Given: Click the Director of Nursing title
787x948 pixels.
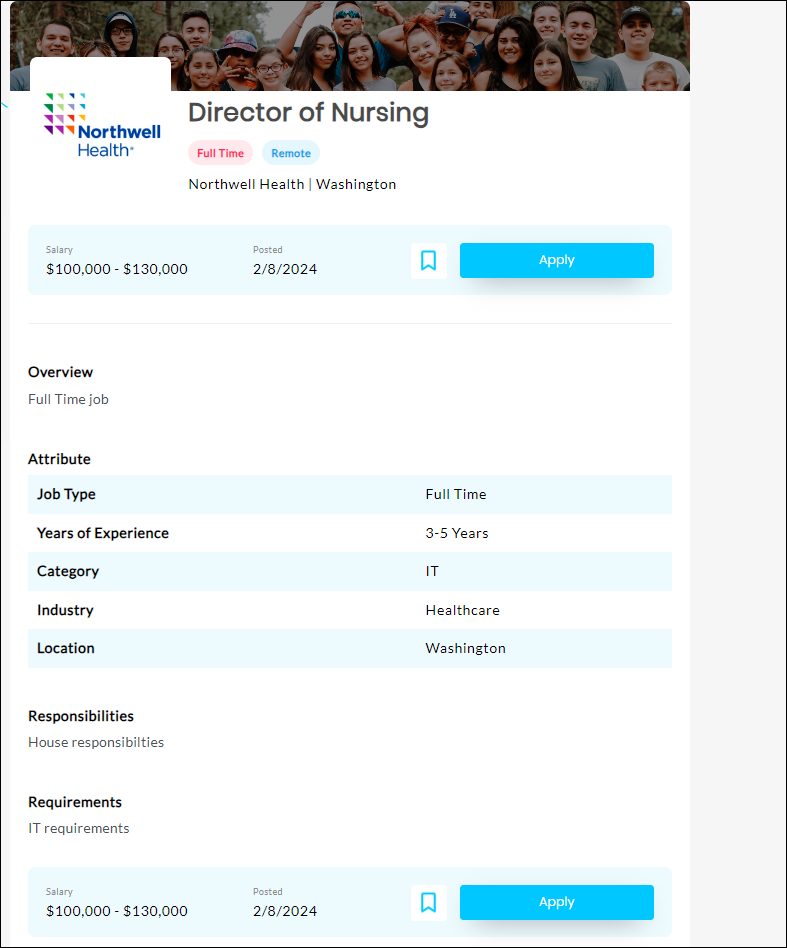Looking at the screenshot, I should point(308,113).
